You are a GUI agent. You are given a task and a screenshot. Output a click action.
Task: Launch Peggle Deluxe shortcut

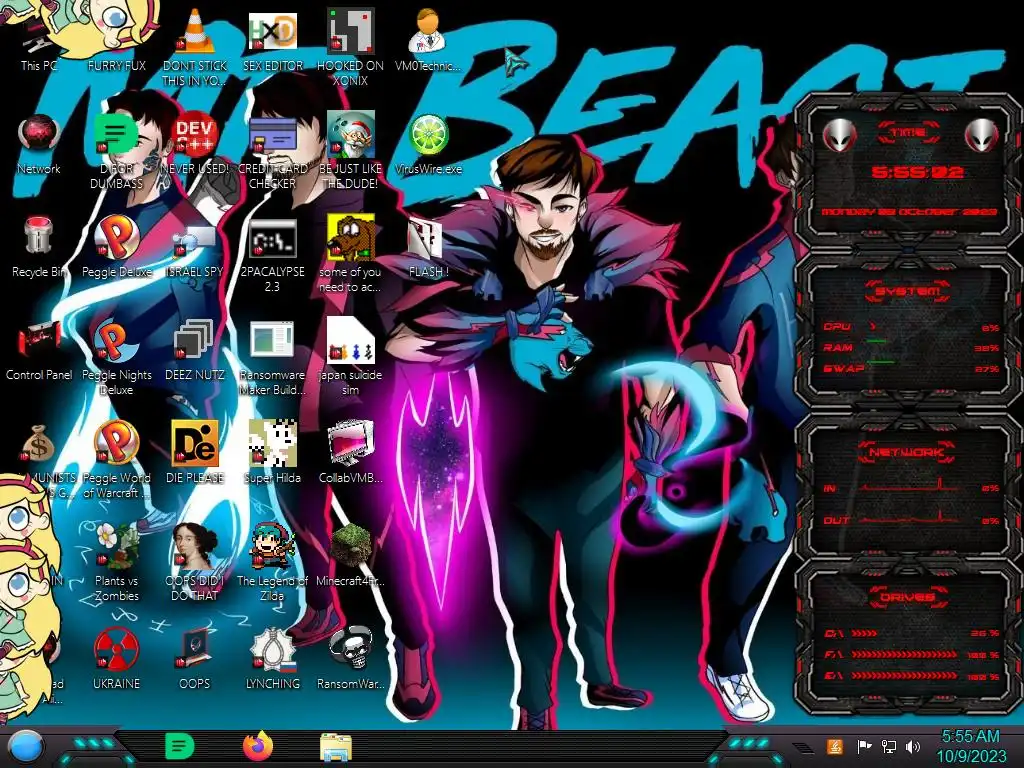(116, 247)
